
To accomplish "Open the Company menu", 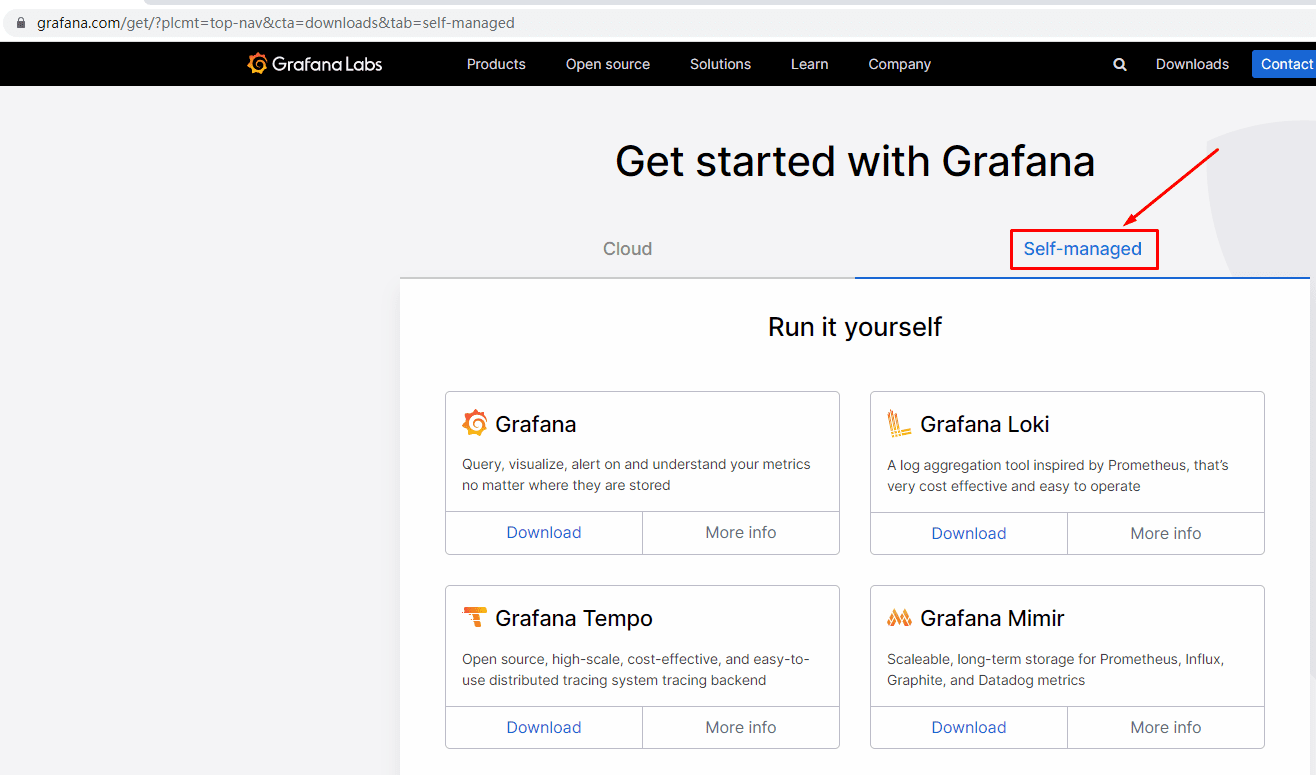I will click(899, 64).
